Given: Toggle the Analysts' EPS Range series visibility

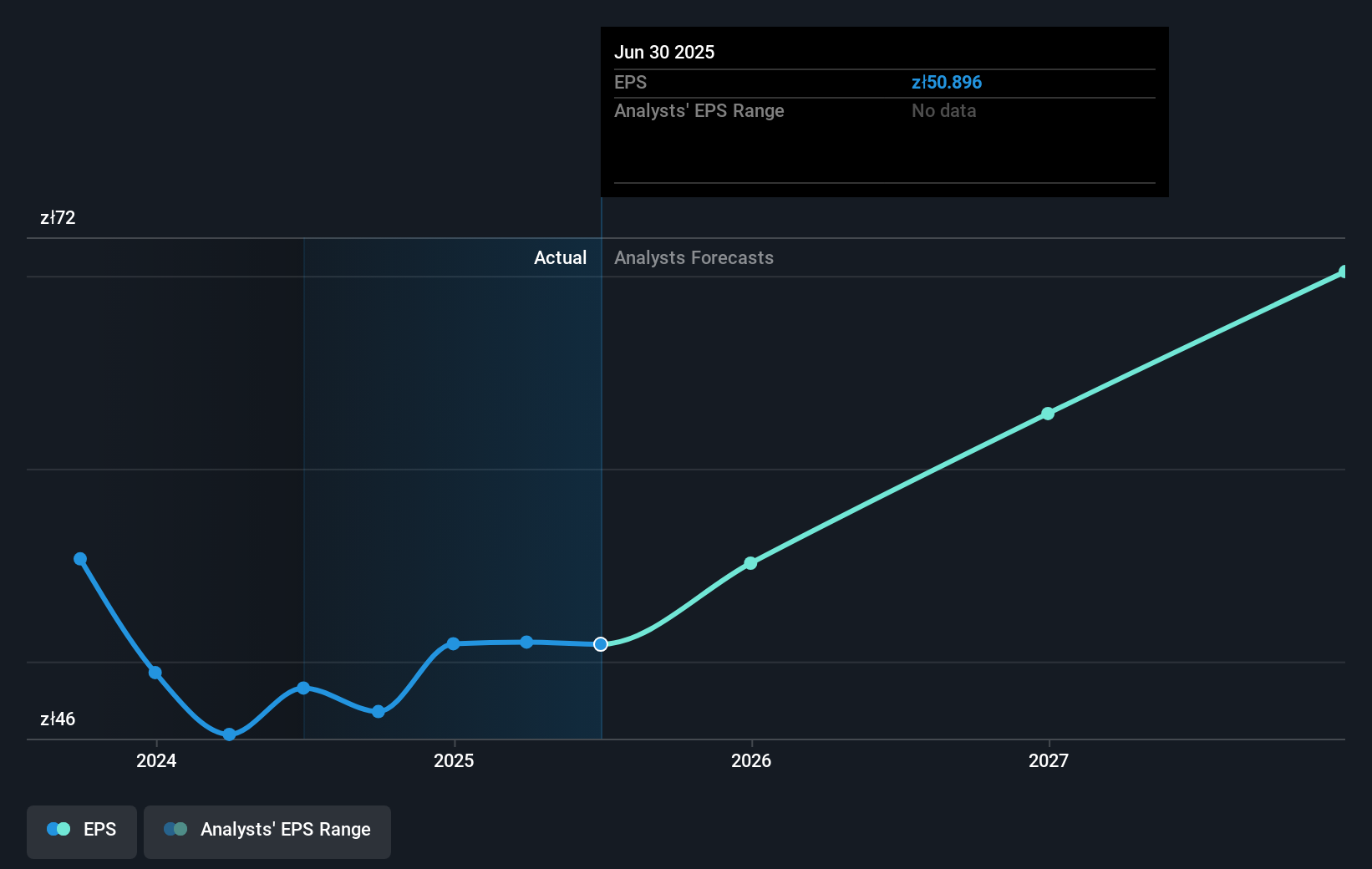Looking at the screenshot, I should pyautogui.click(x=267, y=829).
